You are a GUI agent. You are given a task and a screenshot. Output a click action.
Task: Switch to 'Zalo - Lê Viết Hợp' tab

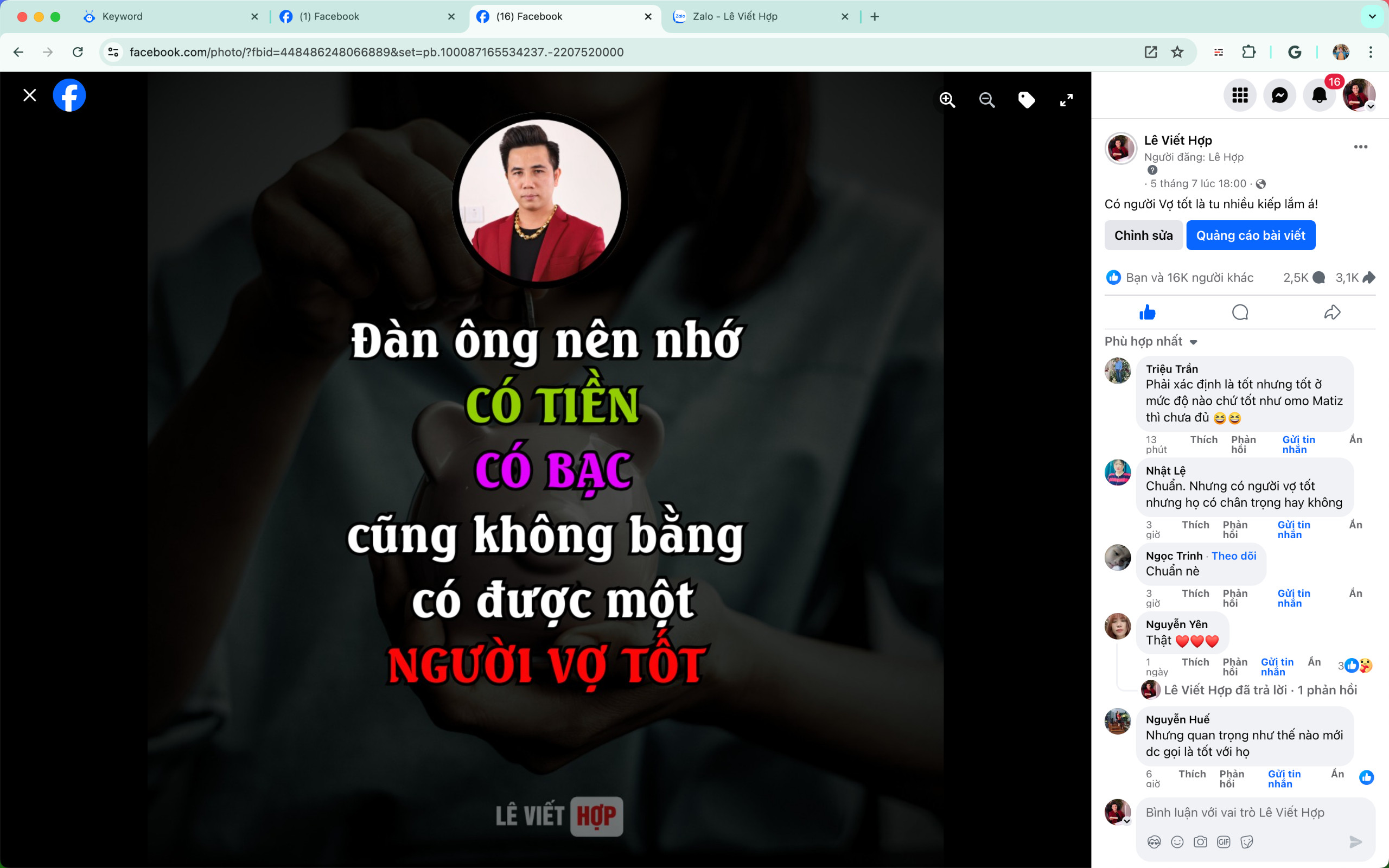point(761,17)
